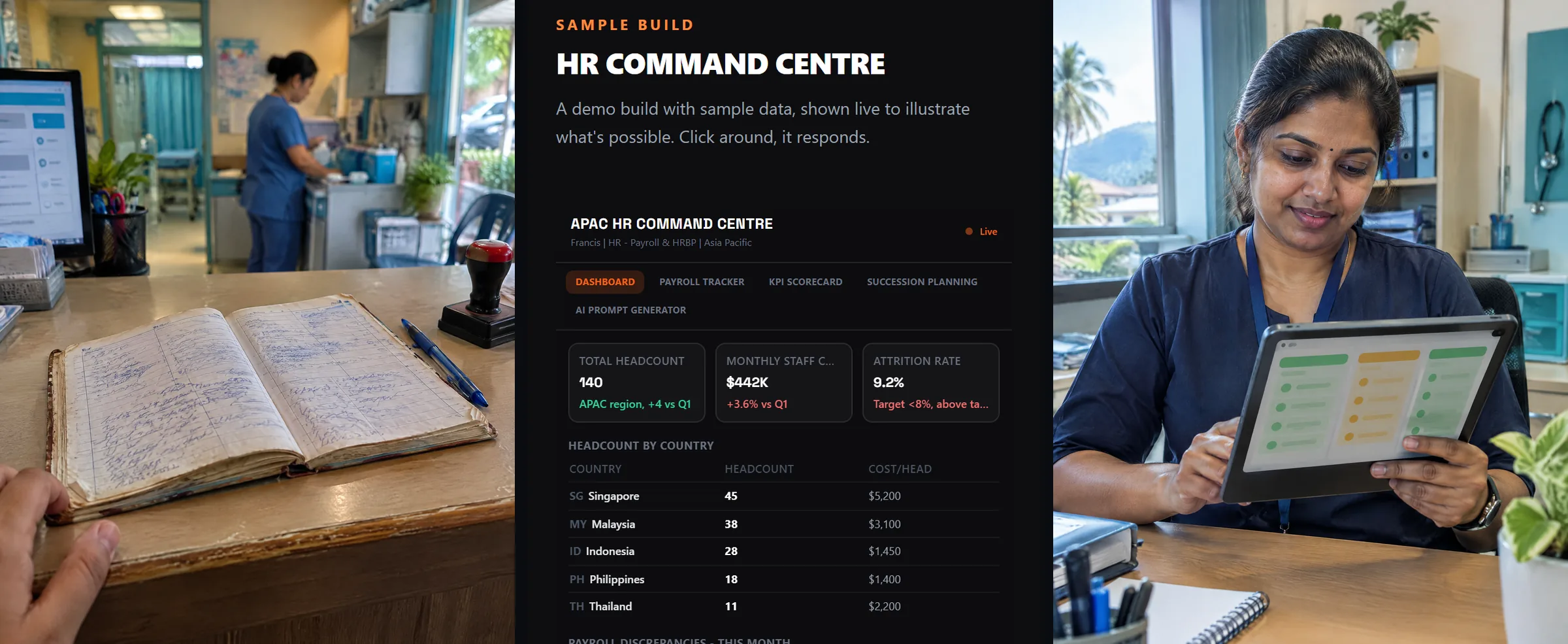This screenshot has width=1568, height=644.
Task: Click Indonesia's headcount value 28
Action: (731, 551)
